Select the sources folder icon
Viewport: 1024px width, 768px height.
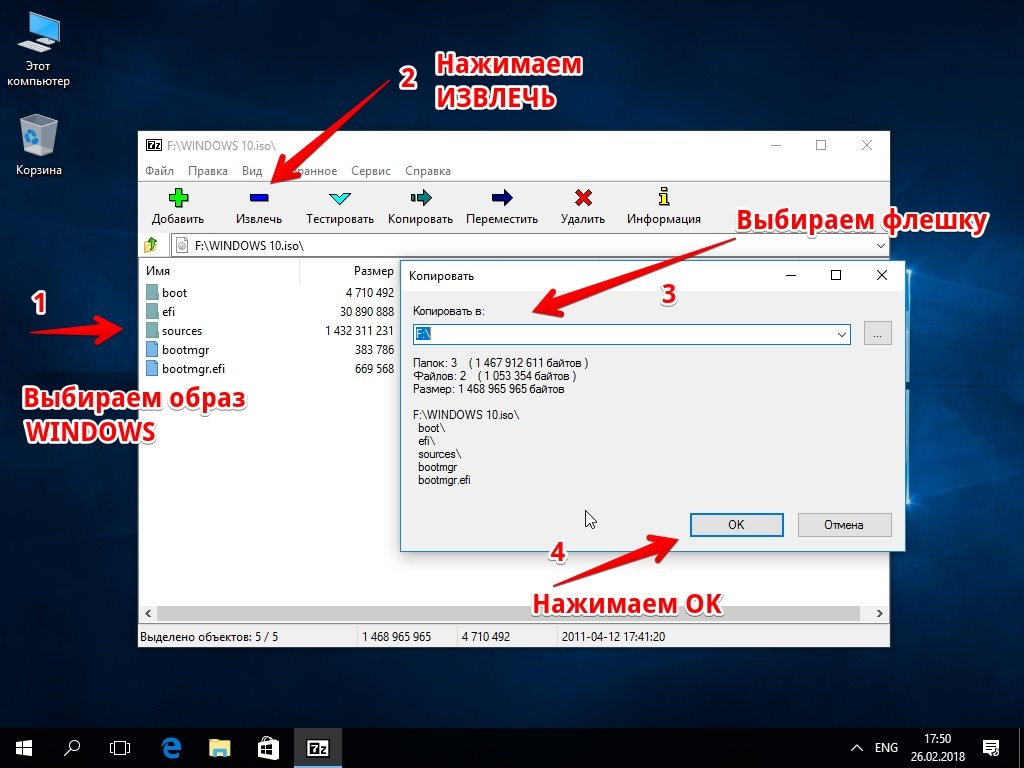(x=152, y=330)
